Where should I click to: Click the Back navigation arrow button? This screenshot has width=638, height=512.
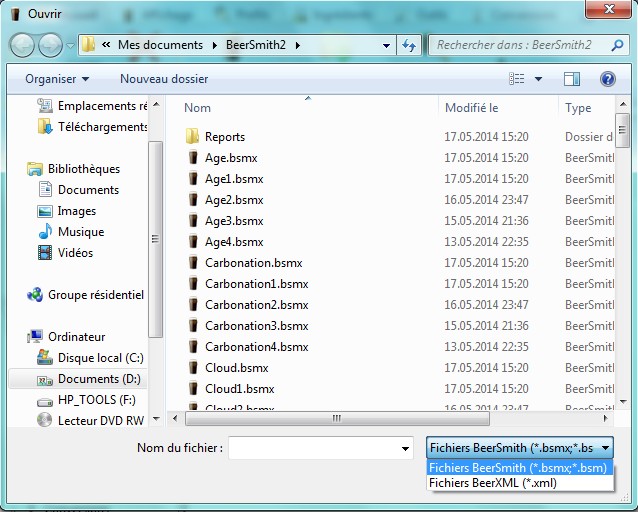tap(22, 45)
